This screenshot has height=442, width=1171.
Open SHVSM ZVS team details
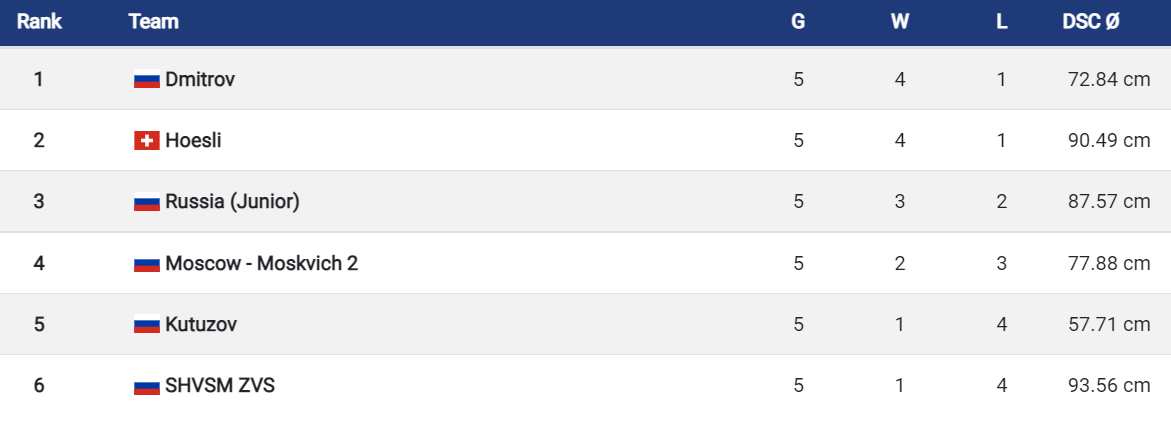click(x=220, y=385)
